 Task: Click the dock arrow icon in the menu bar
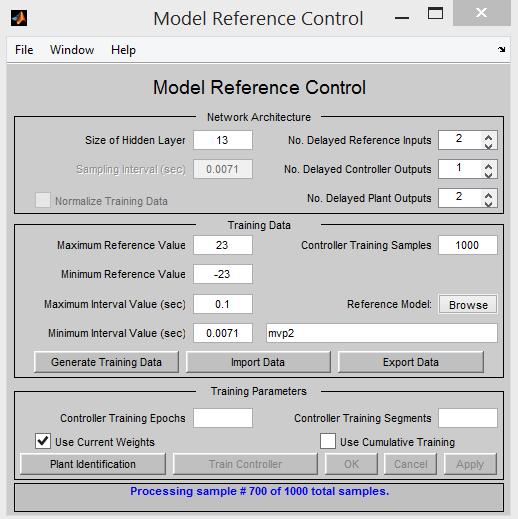pyautogui.click(x=502, y=50)
